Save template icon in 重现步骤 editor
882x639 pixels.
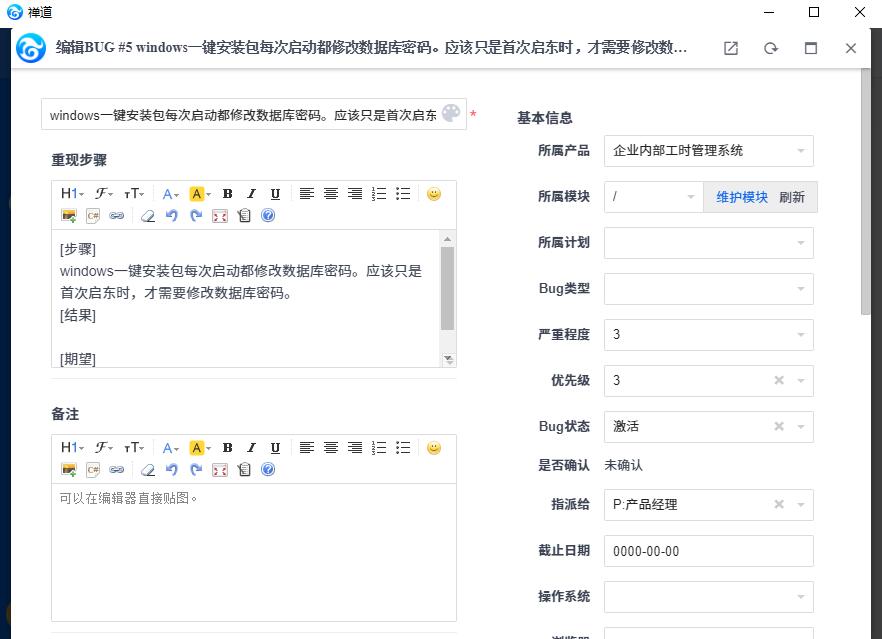point(244,216)
